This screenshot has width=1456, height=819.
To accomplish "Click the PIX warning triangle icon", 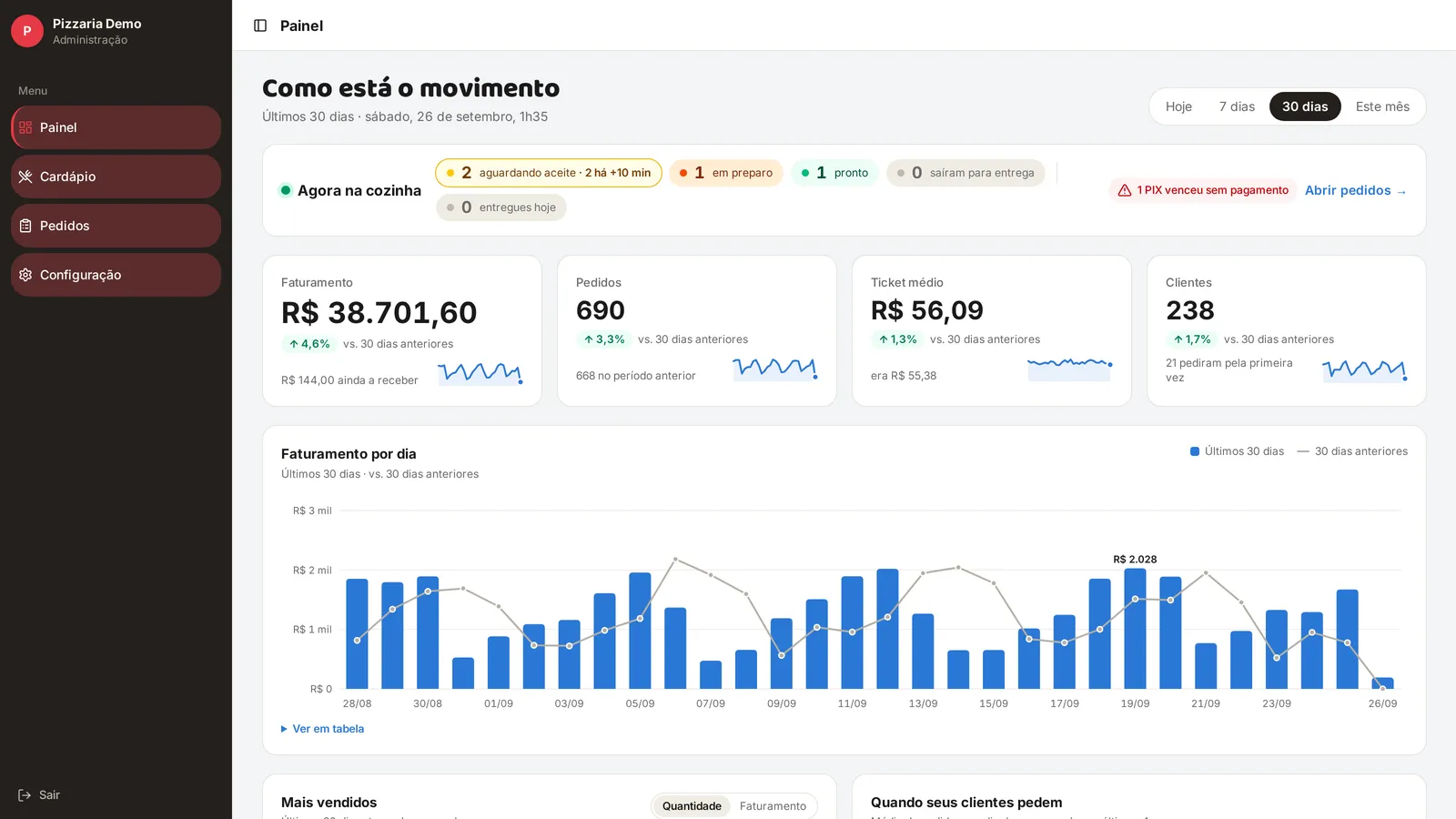I will (x=1125, y=190).
